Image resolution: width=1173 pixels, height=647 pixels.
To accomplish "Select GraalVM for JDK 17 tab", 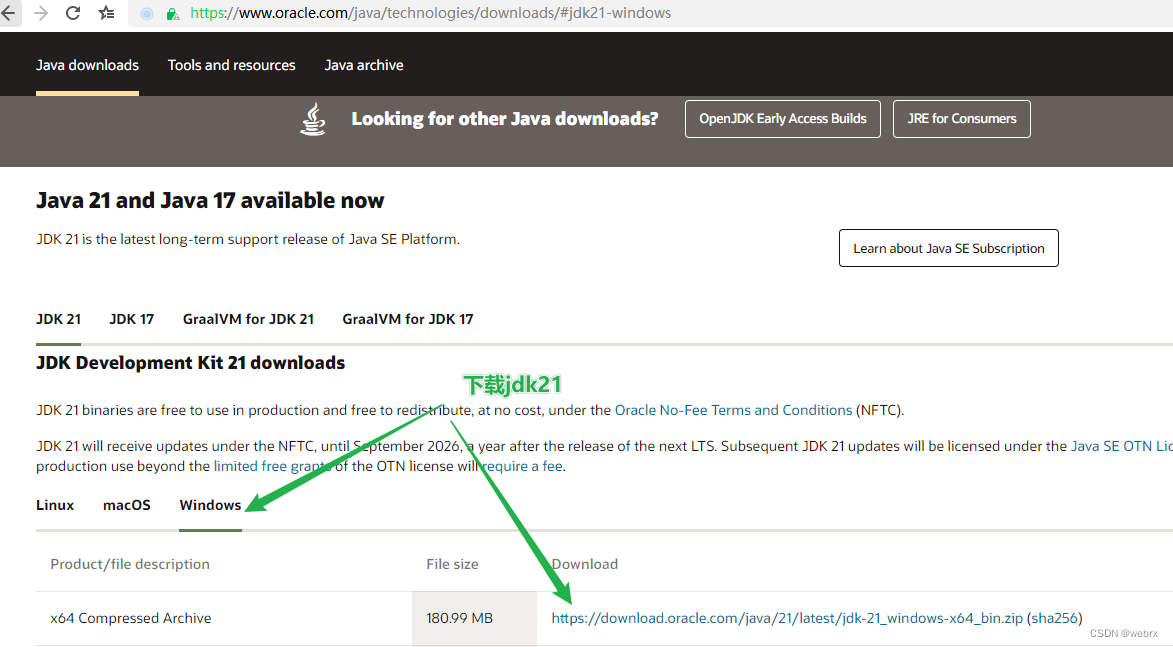I will (408, 319).
